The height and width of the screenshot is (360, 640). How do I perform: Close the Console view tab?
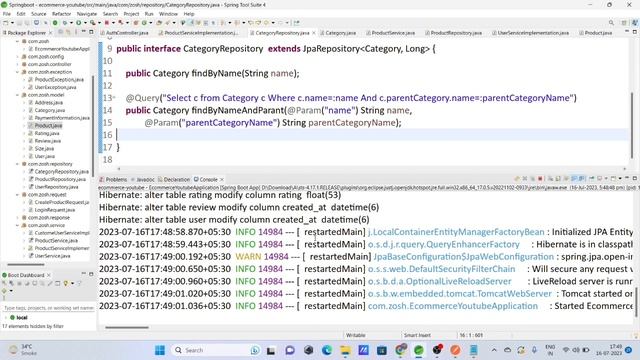[x=222, y=180]
